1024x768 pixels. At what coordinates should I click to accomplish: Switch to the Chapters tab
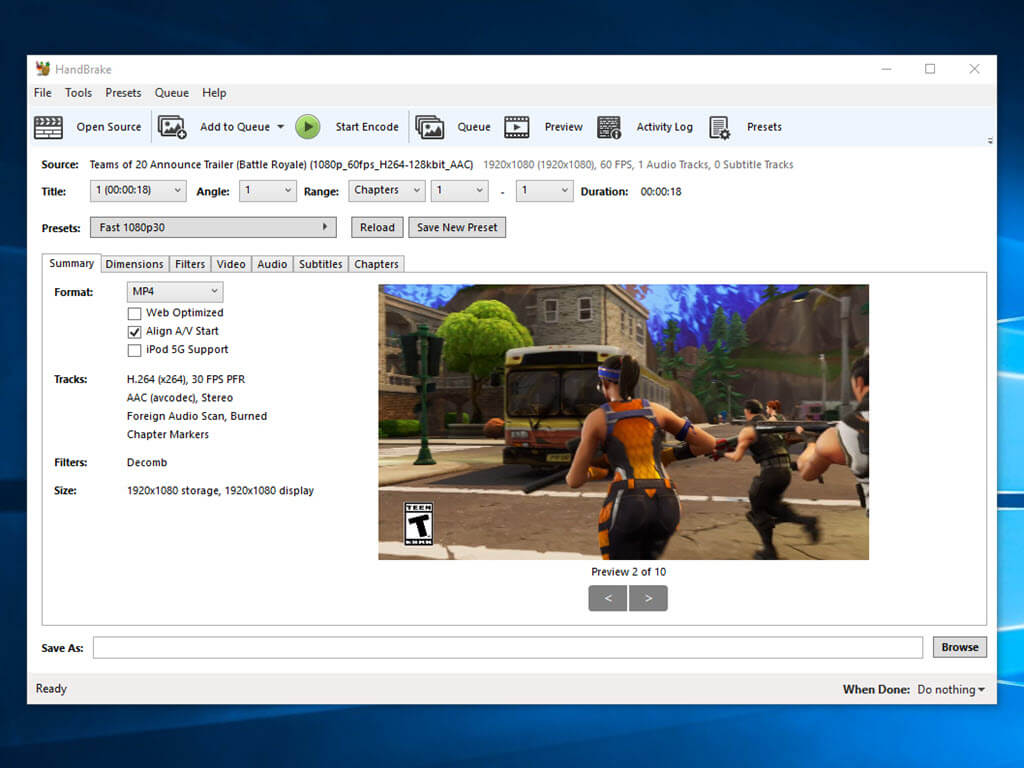(377, 264)
